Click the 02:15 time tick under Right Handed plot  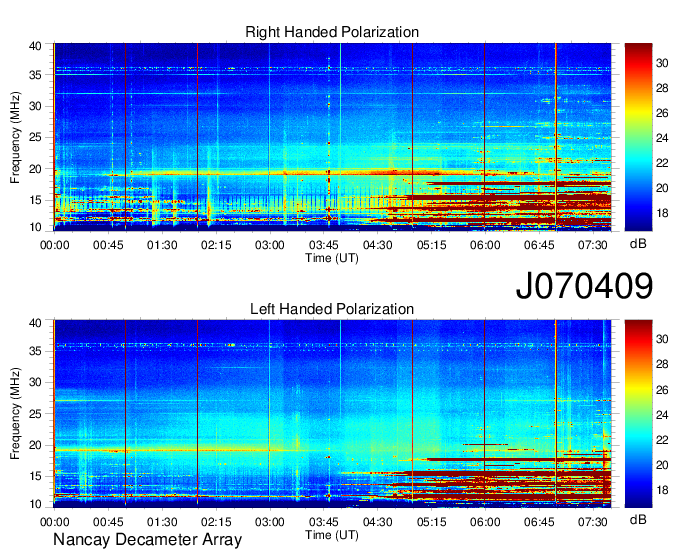click(216, 245)
